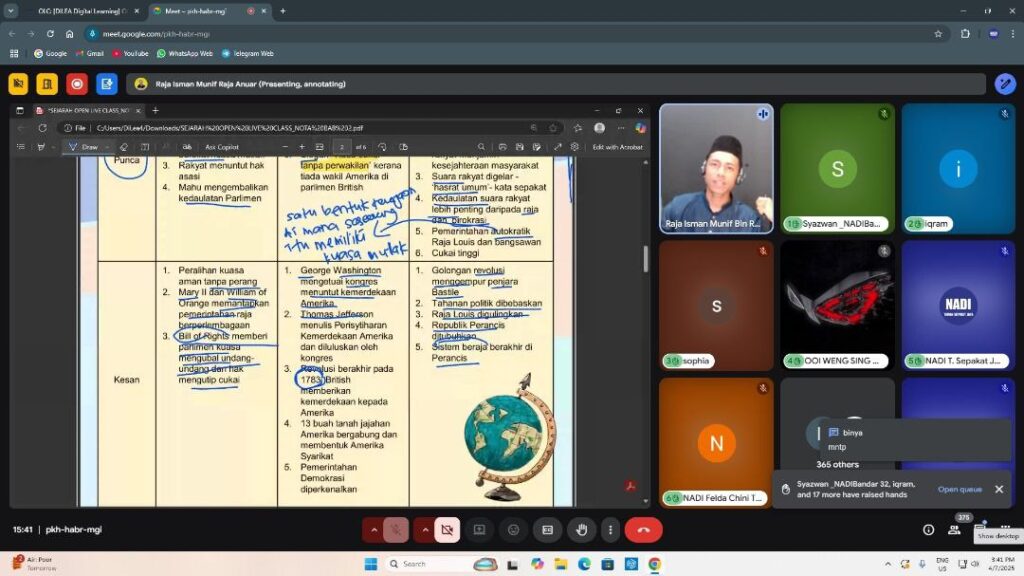Image resolution: width=1024 pixels, height=576 pixels.
Task: Open the WhatsApp Web bookmark
Action: 185,53
